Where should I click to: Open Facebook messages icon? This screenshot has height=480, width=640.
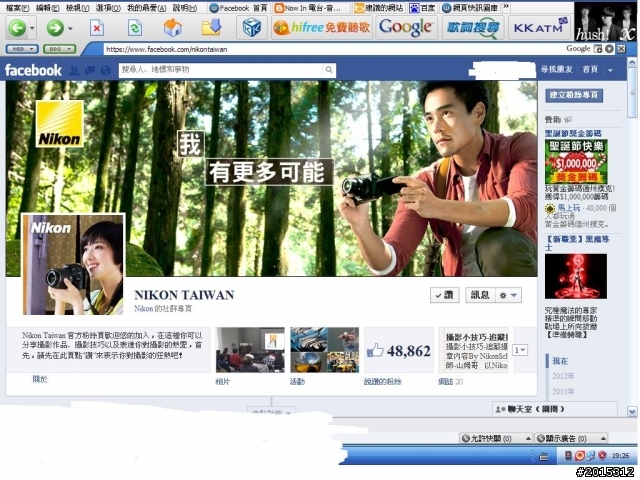(90, 71)
